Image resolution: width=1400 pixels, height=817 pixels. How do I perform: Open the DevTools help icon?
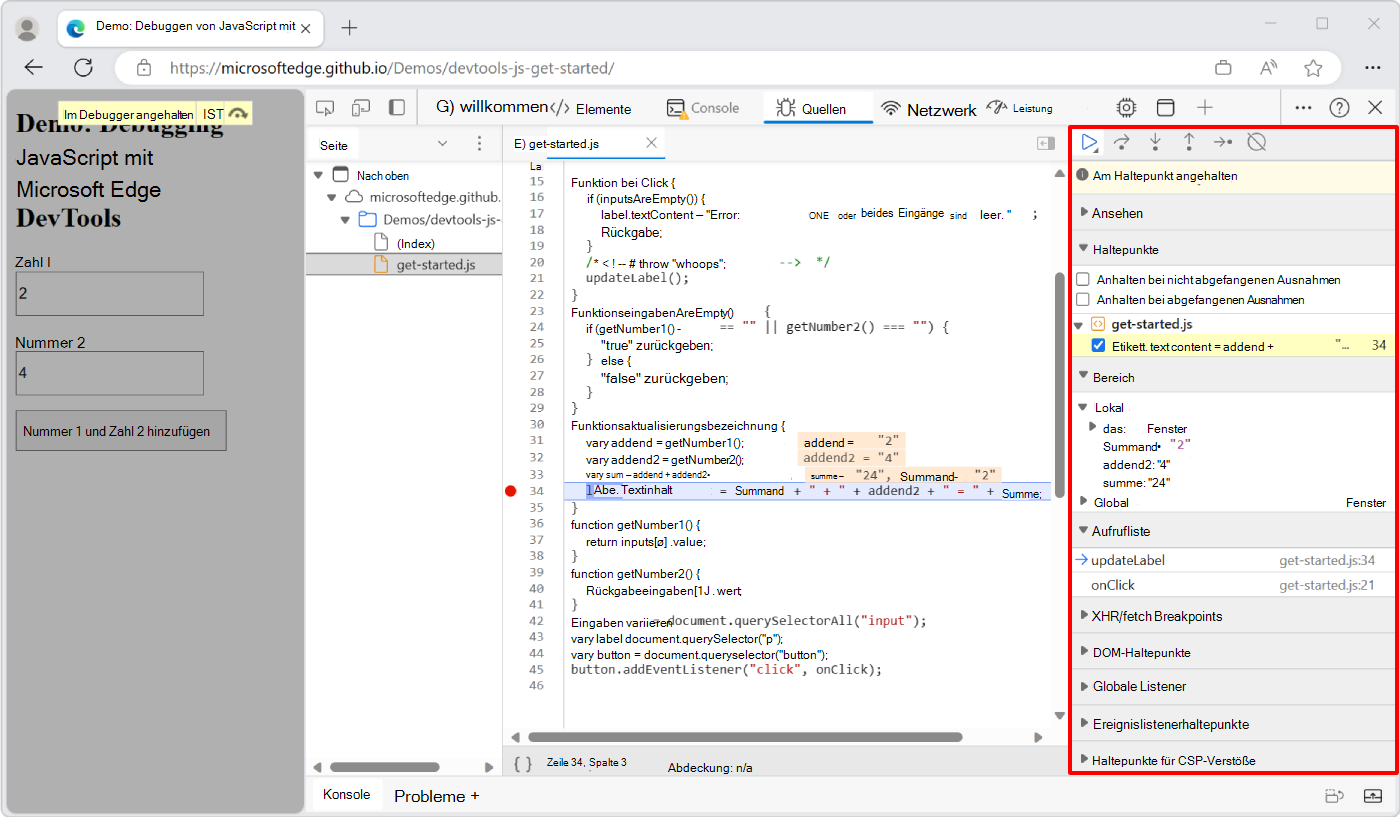pos(1339,107)
